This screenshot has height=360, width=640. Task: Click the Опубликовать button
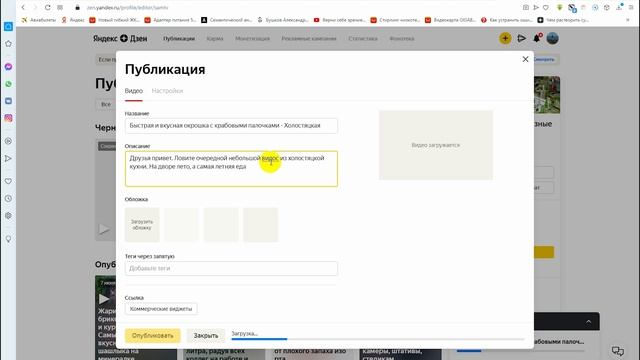click(x=153, y=336)
